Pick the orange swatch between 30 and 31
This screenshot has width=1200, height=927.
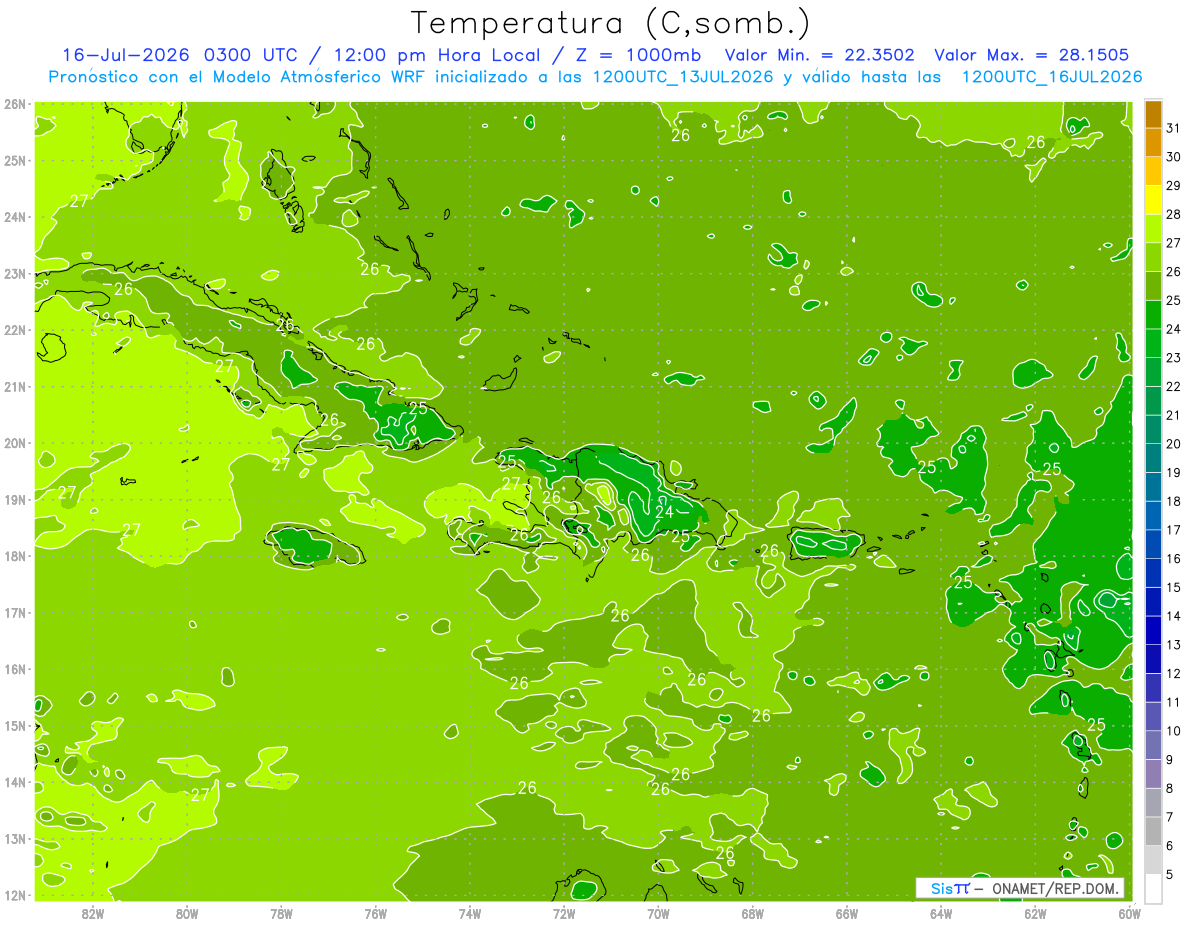(1153, 143)
